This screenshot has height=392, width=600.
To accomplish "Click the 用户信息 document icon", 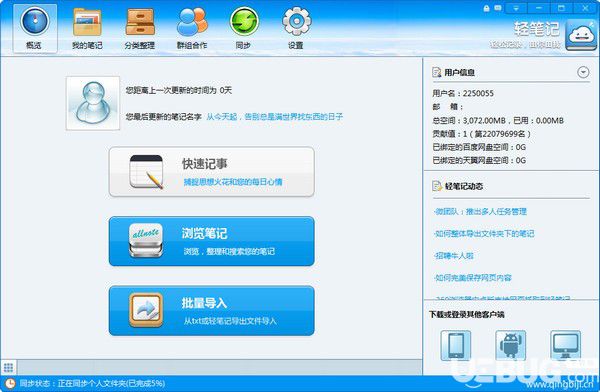I will click(437, 72).
